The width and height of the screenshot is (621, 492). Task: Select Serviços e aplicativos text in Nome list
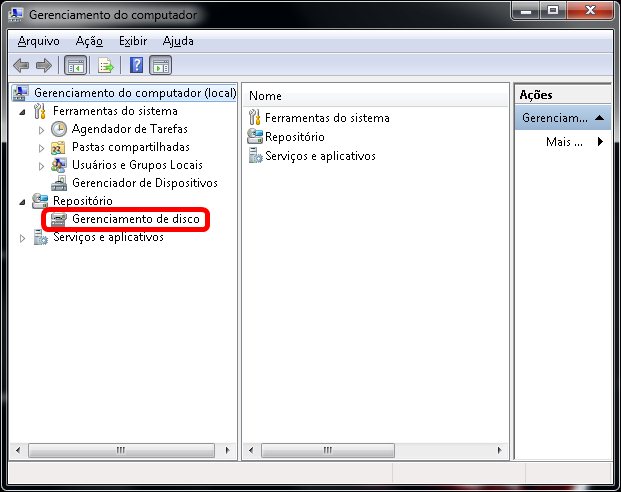click(x=320, y=156)
